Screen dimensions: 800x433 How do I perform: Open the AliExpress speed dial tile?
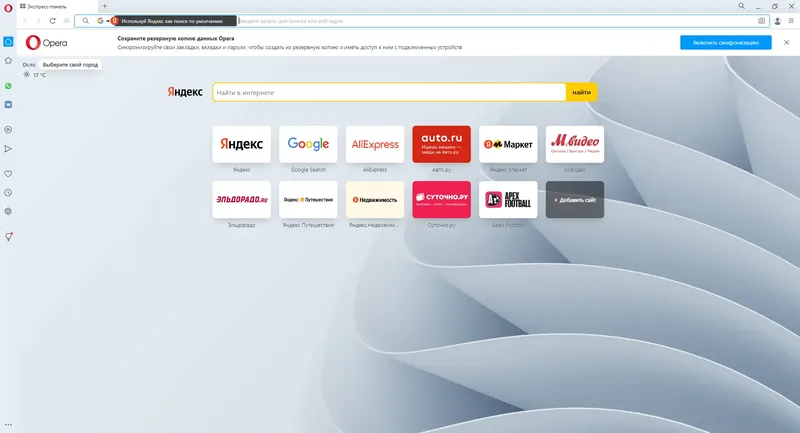coord(375,144)
